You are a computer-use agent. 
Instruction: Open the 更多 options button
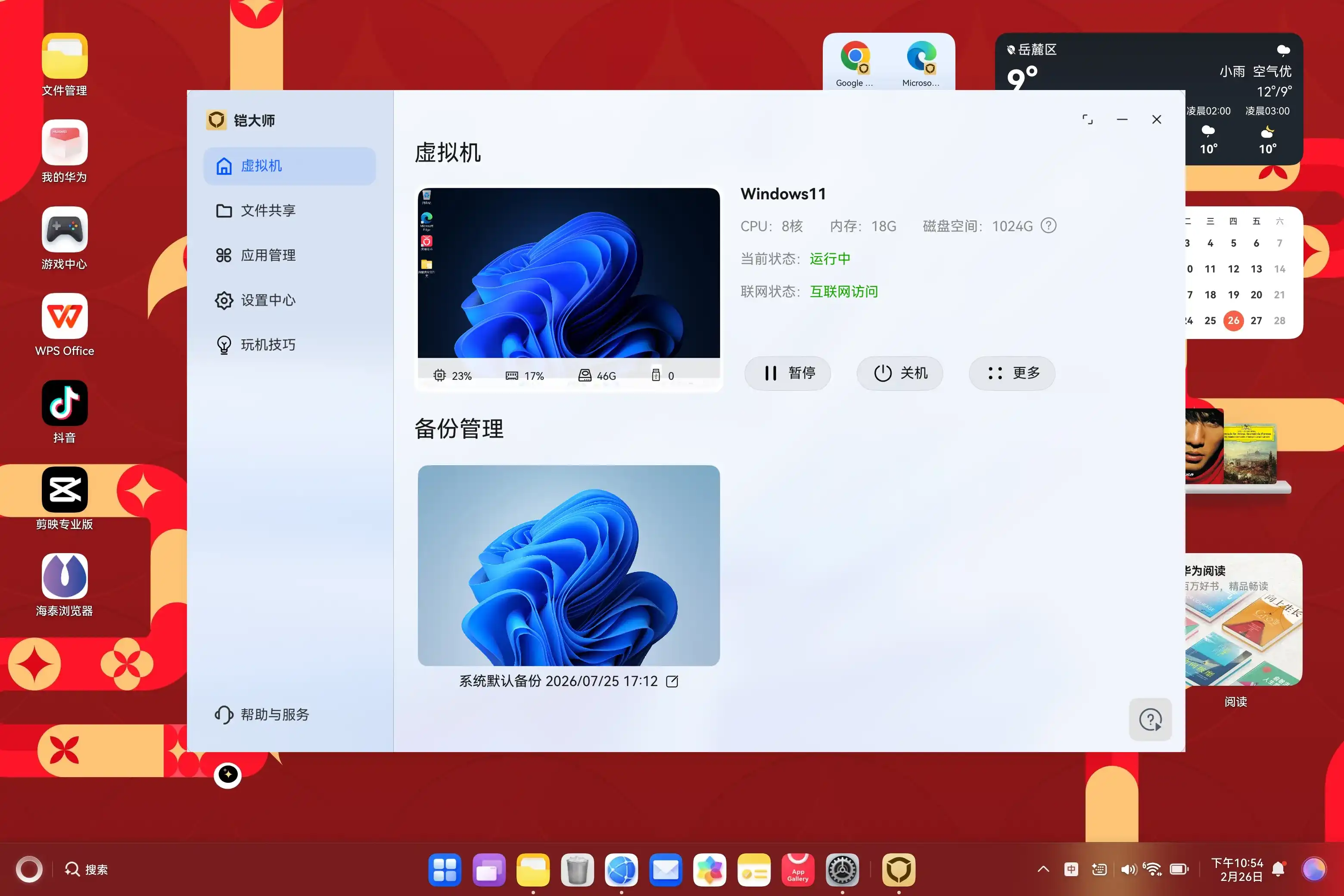(x=1011, y=373)
